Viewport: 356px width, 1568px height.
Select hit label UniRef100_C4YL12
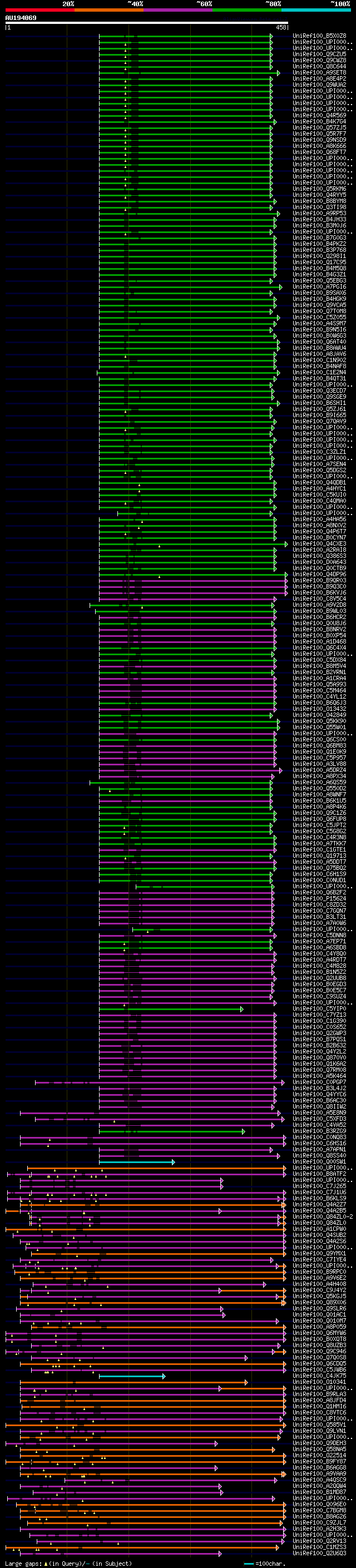[319, 696]
